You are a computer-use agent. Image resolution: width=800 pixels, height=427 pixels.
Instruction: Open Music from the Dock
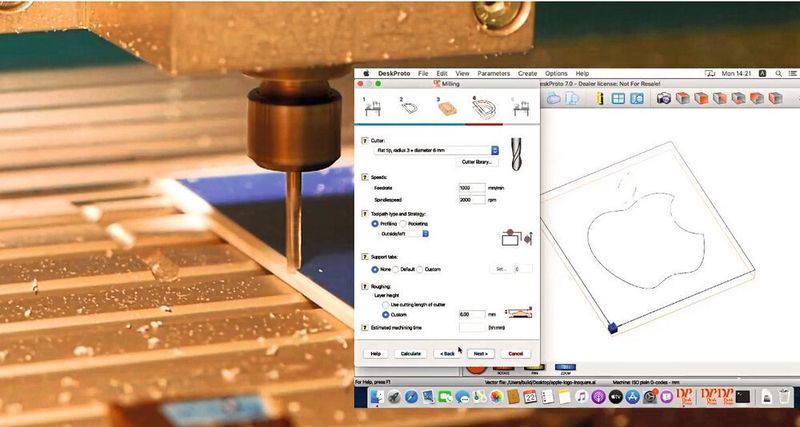point(581,397)
